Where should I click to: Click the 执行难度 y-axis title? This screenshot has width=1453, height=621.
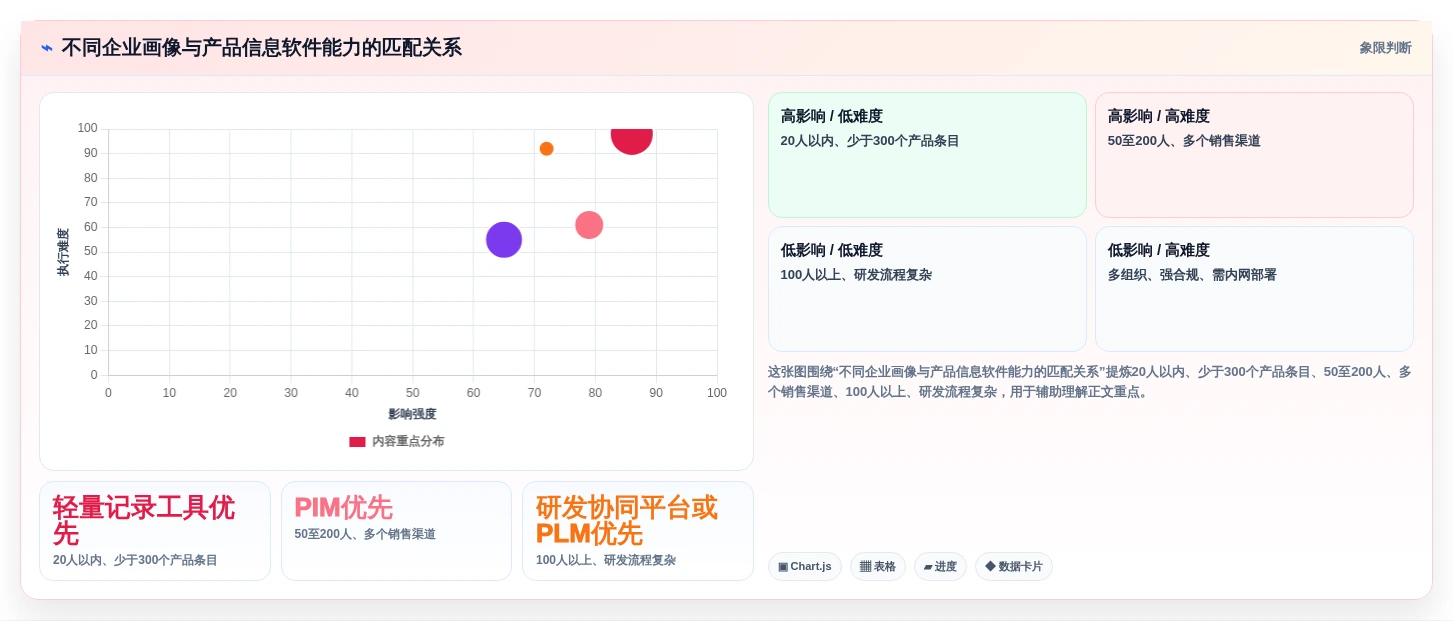pos(63,252)
